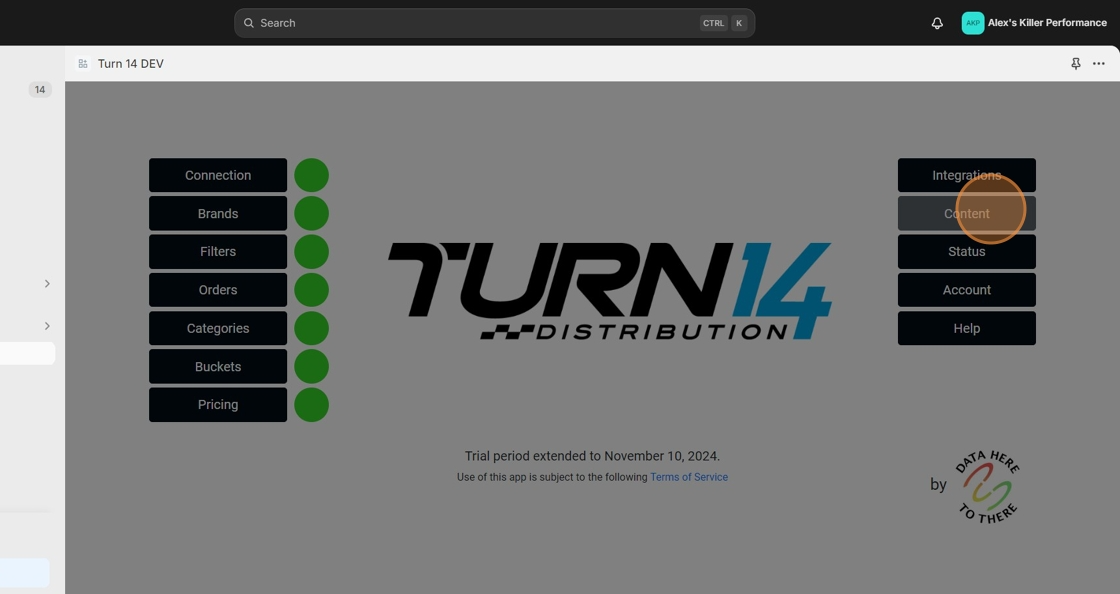1120x594 pixels.
Task: Click the Data Here To There logo
Action: pos(989,487)
